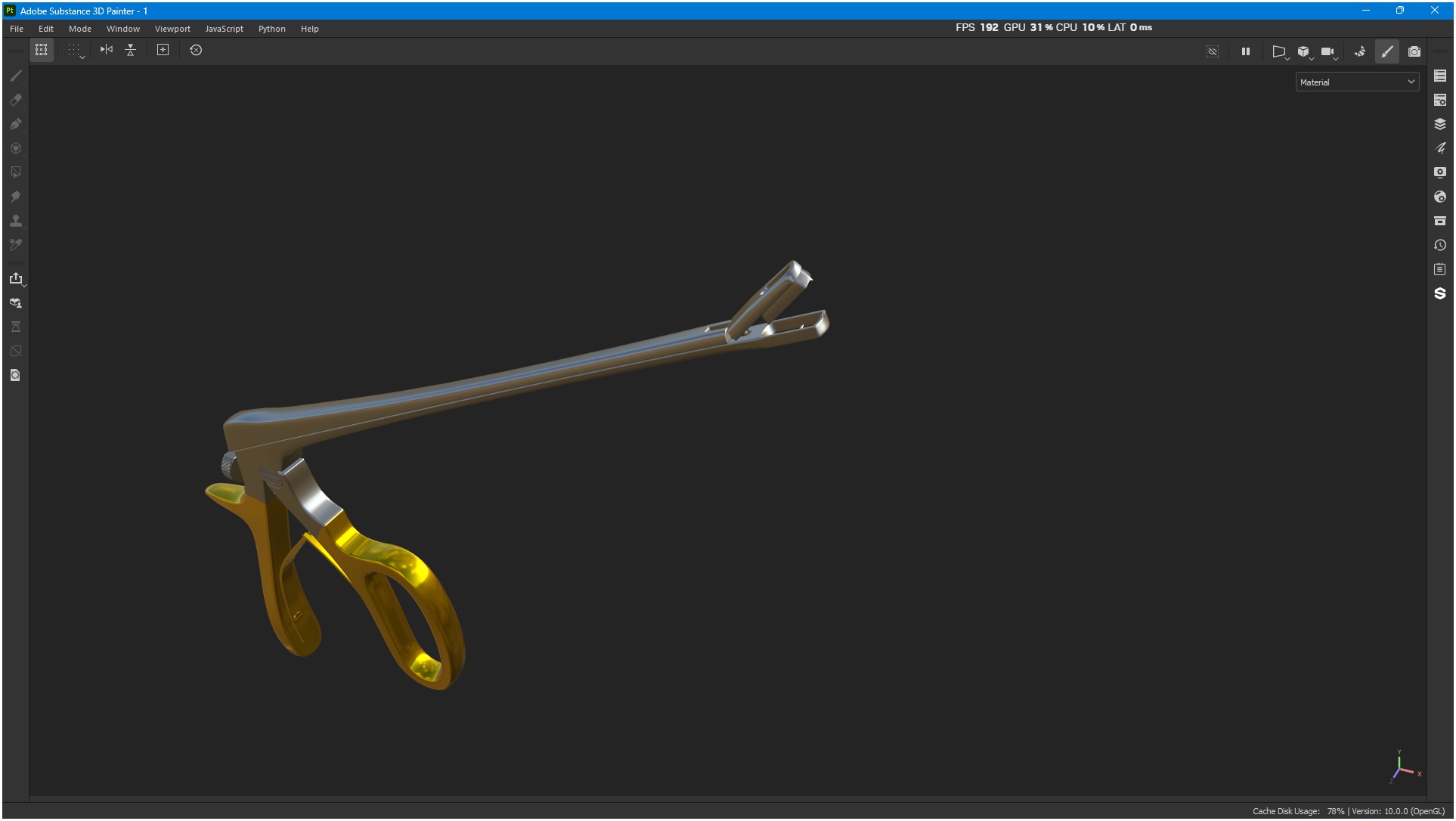Click the XYZ axis orientation gizmo

pos(1405,767)
